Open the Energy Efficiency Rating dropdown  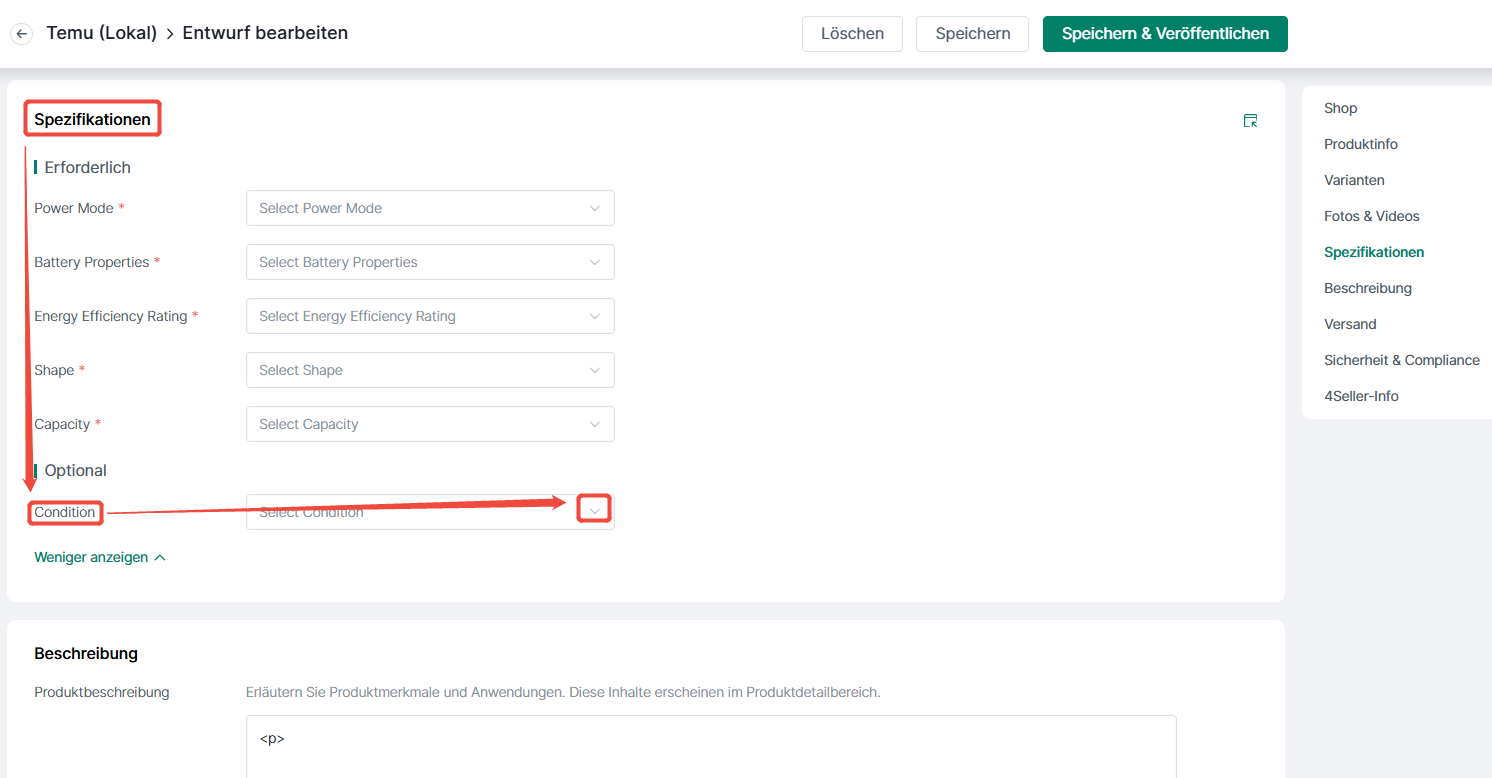[x=430, y=316]
